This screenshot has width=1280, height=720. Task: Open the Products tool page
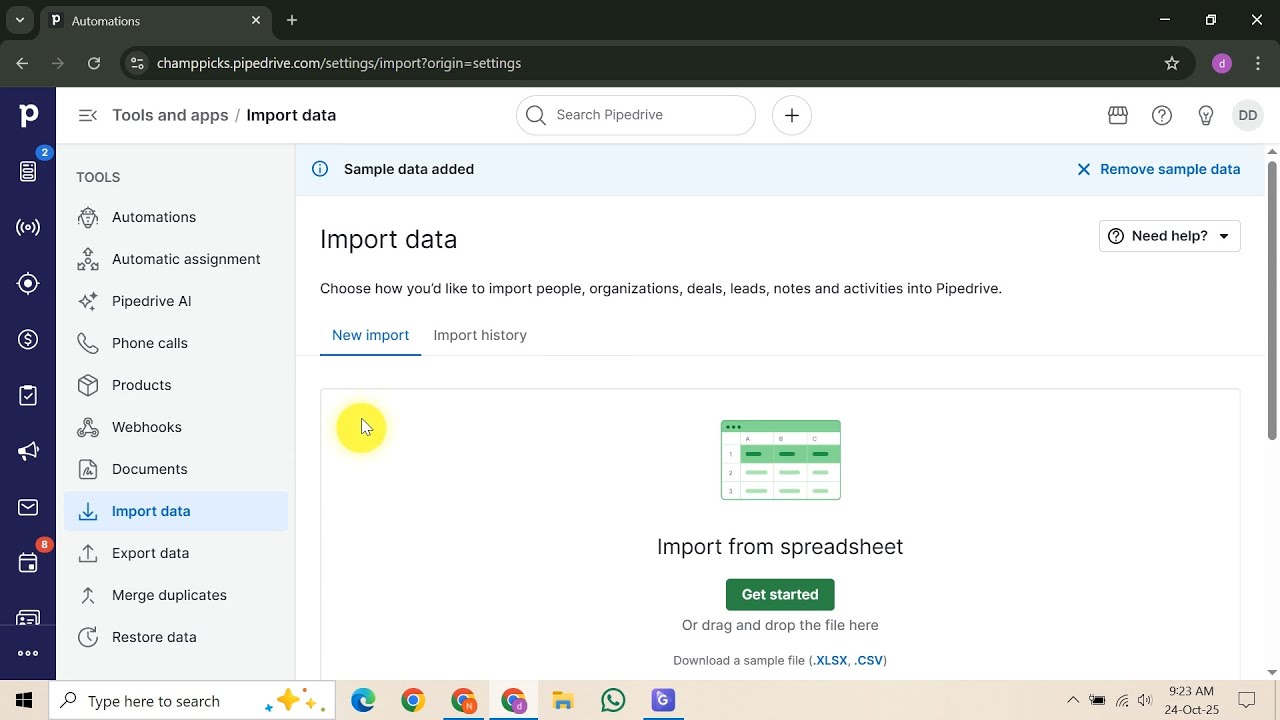[x=176, y=385]
